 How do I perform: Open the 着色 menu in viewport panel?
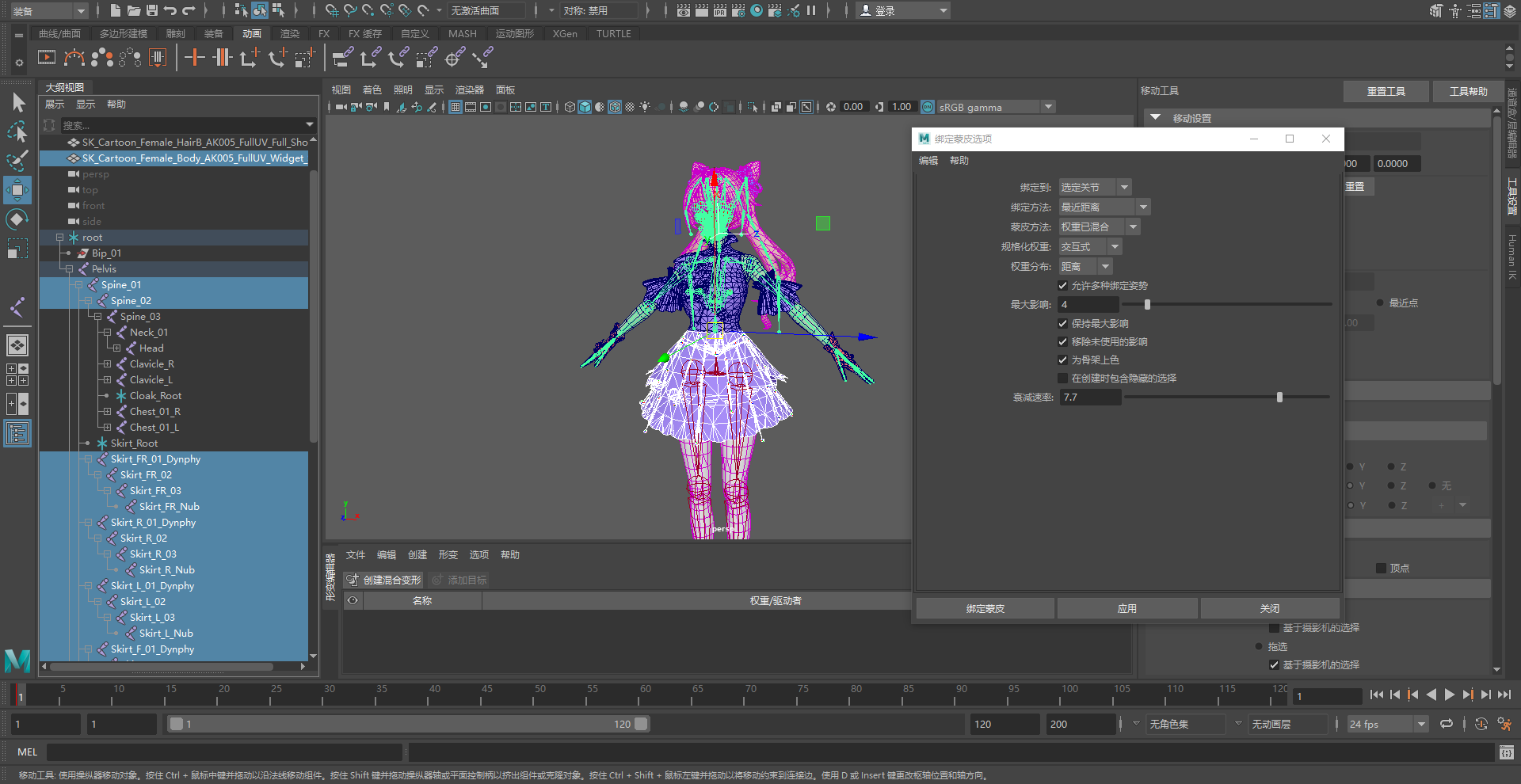click(372, 90)
